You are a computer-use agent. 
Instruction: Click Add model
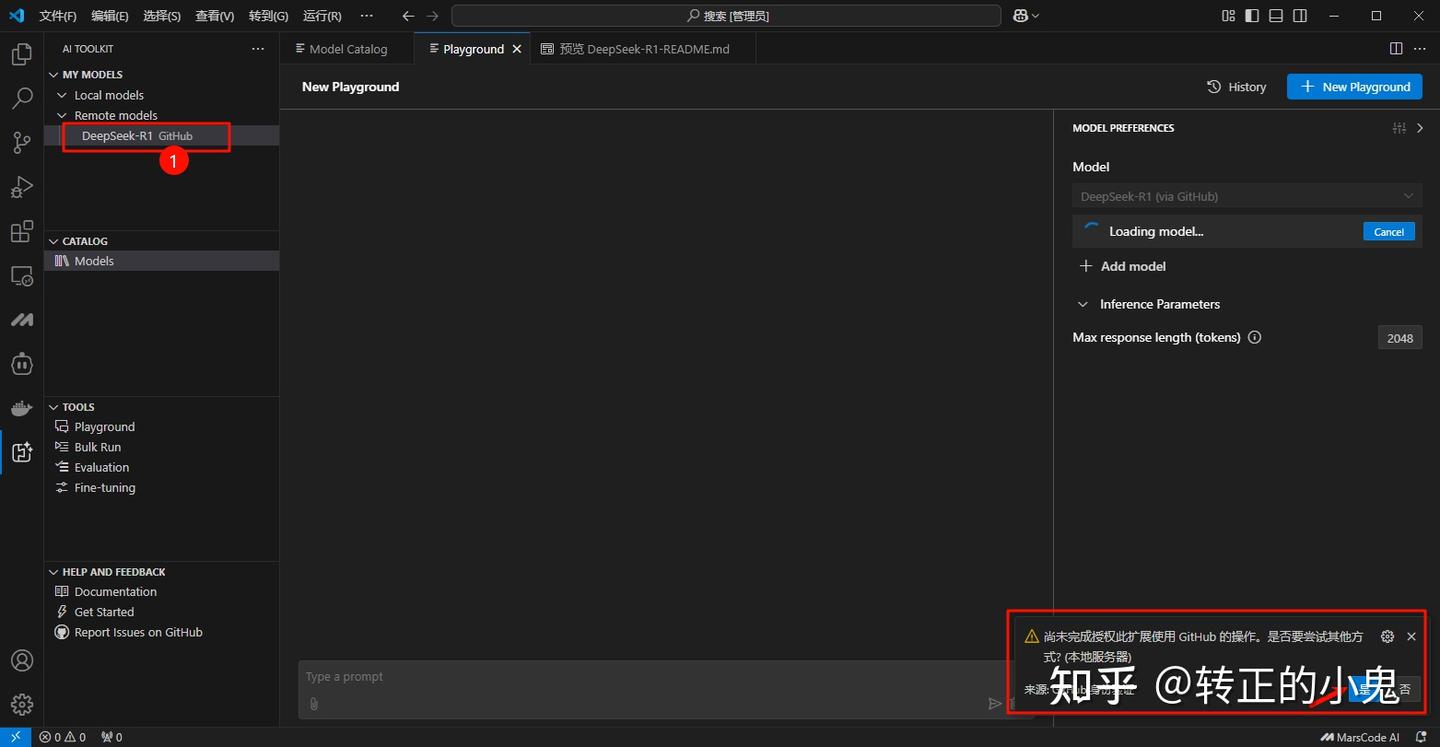[x=1123, y=266]
